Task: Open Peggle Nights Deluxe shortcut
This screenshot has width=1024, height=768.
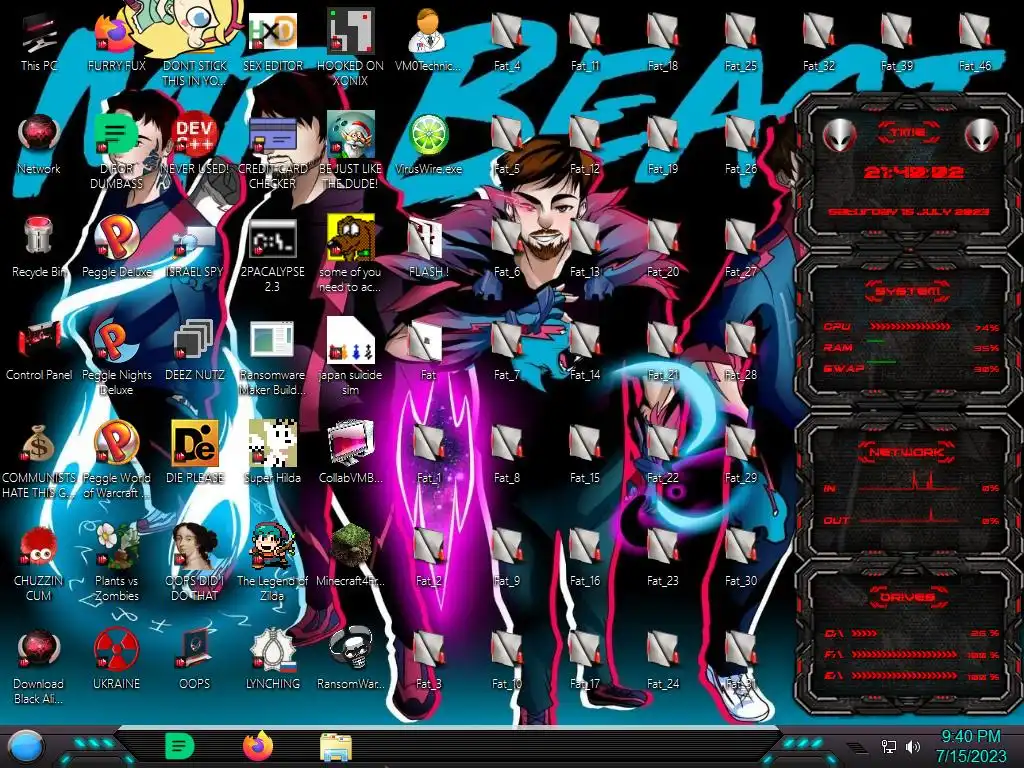Action: tap(116, 359)
